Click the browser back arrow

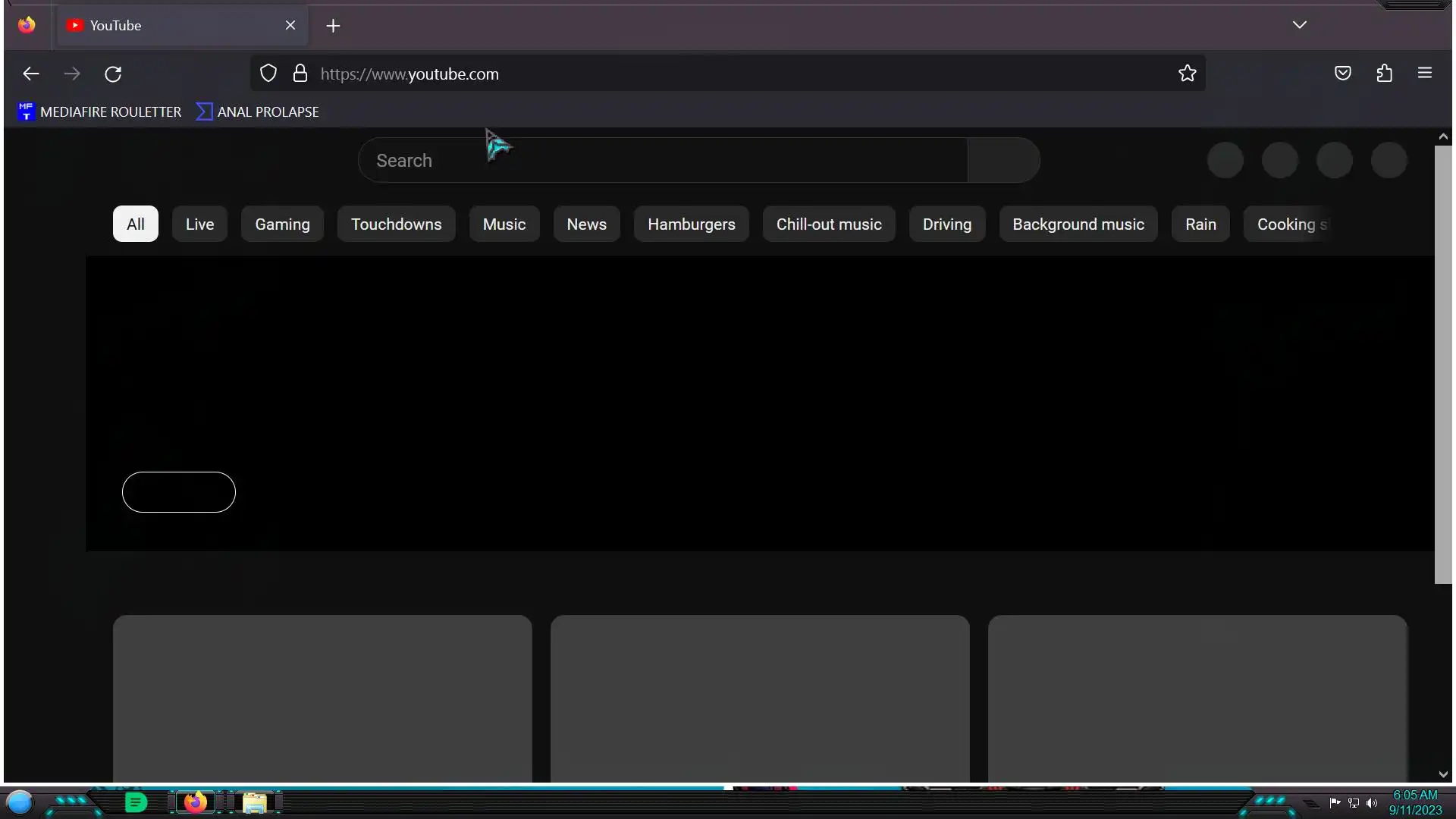click(x=31, y=74)
